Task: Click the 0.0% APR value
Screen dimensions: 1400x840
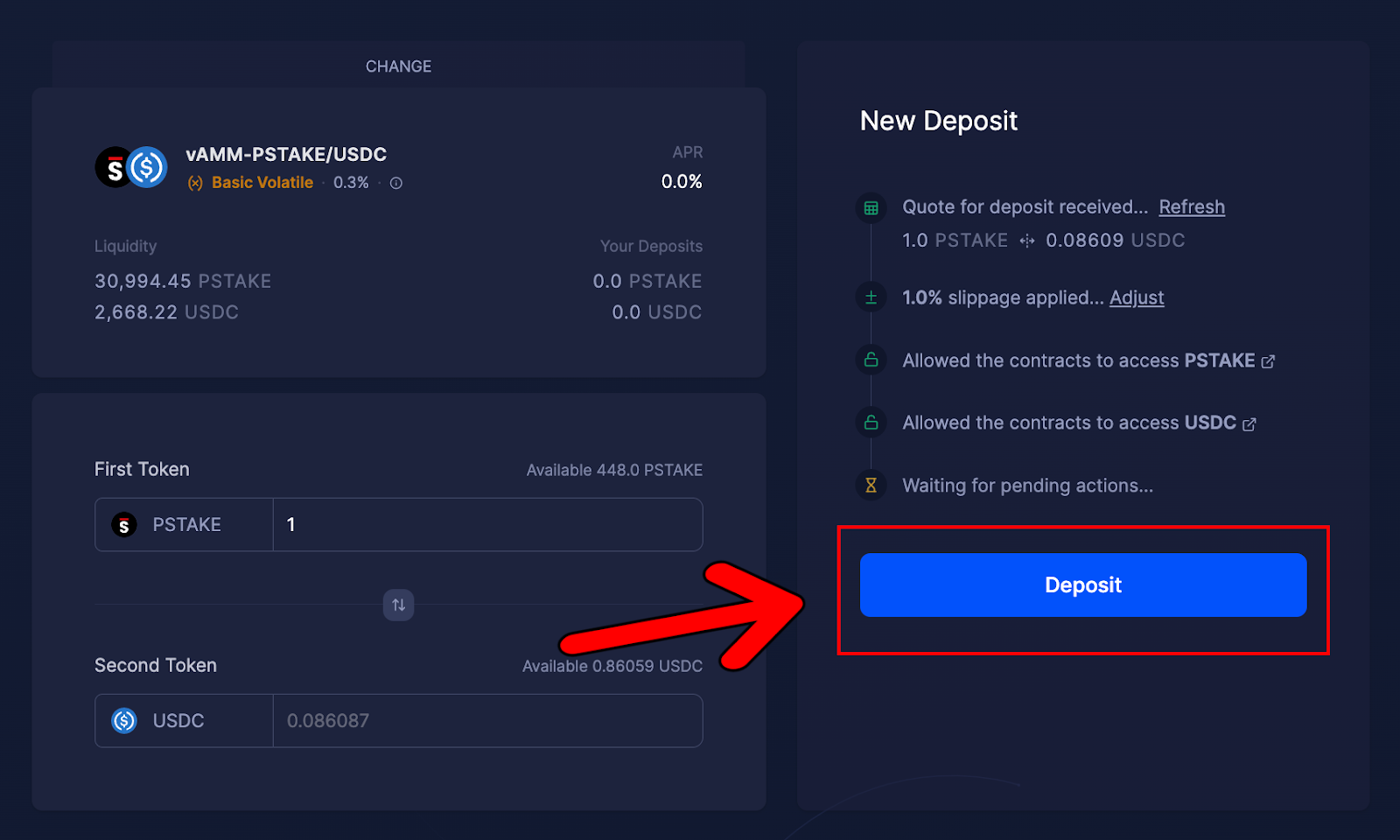Action: 682,182
